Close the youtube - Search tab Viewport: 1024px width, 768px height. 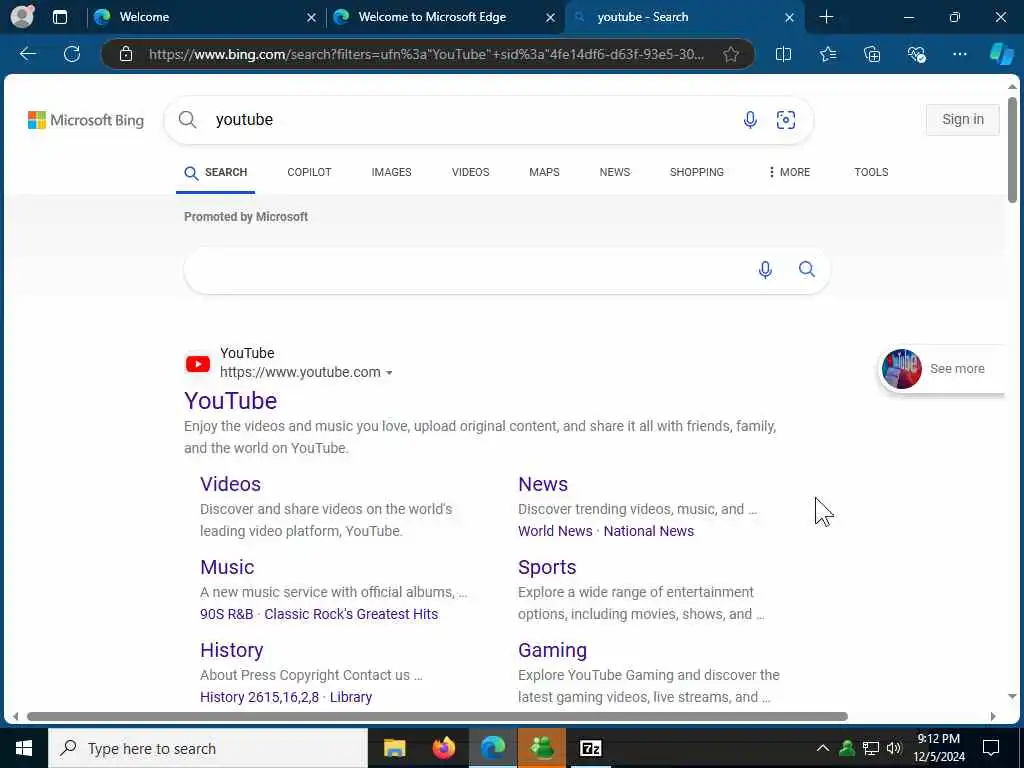coord(789,18)
